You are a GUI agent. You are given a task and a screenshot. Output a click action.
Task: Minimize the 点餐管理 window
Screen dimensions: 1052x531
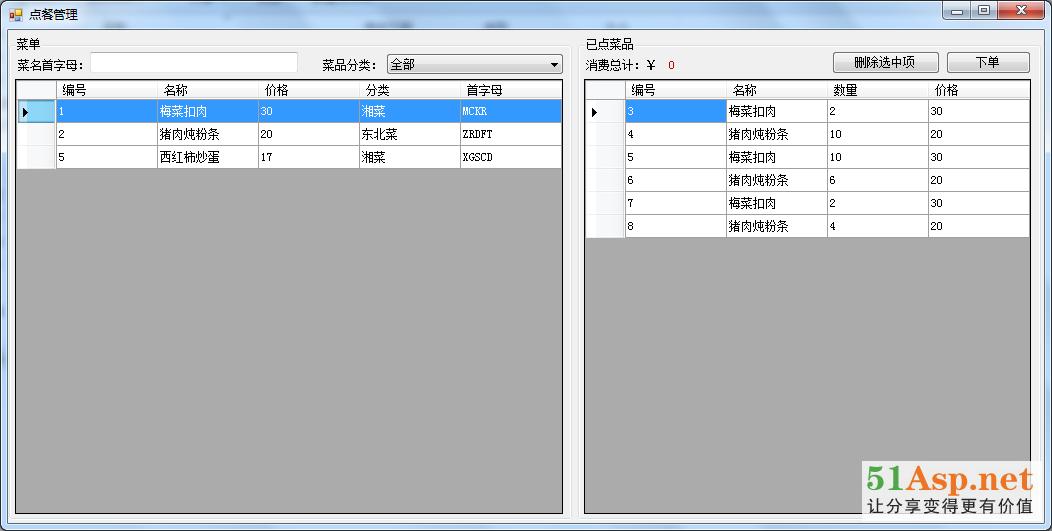957,11
